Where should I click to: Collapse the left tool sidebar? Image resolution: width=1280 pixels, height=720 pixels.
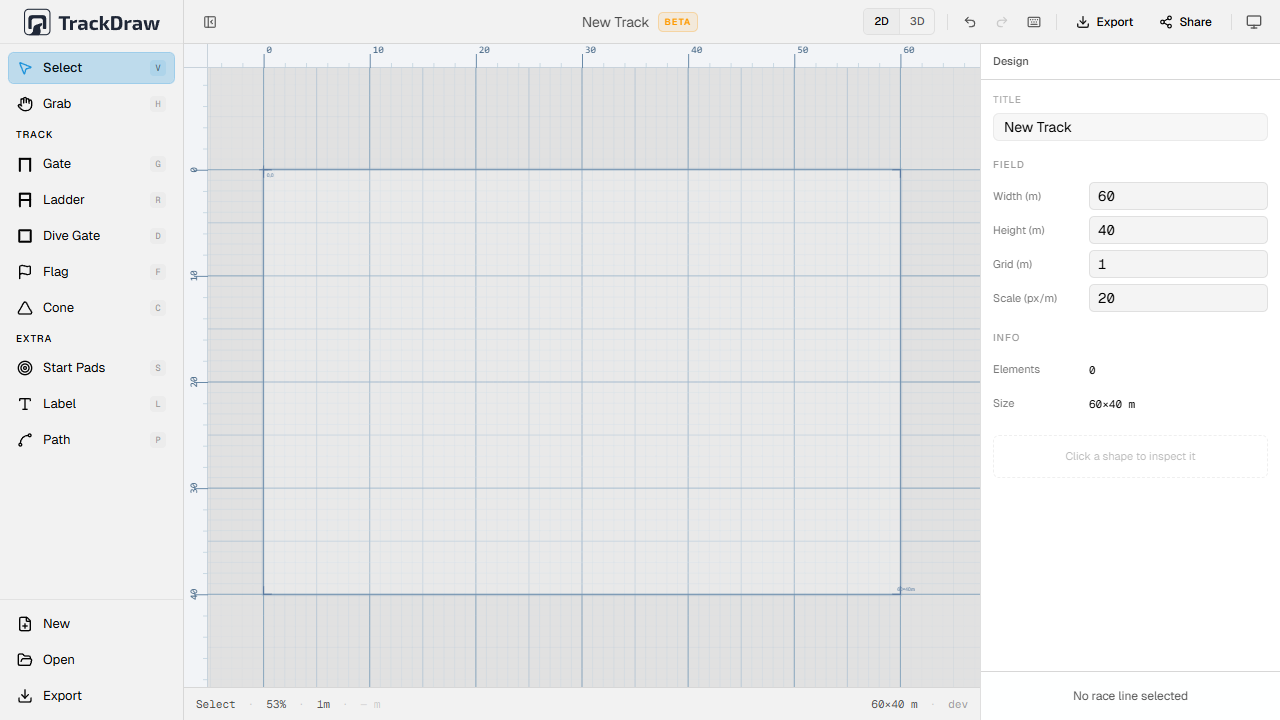click(x=210, y=21)
